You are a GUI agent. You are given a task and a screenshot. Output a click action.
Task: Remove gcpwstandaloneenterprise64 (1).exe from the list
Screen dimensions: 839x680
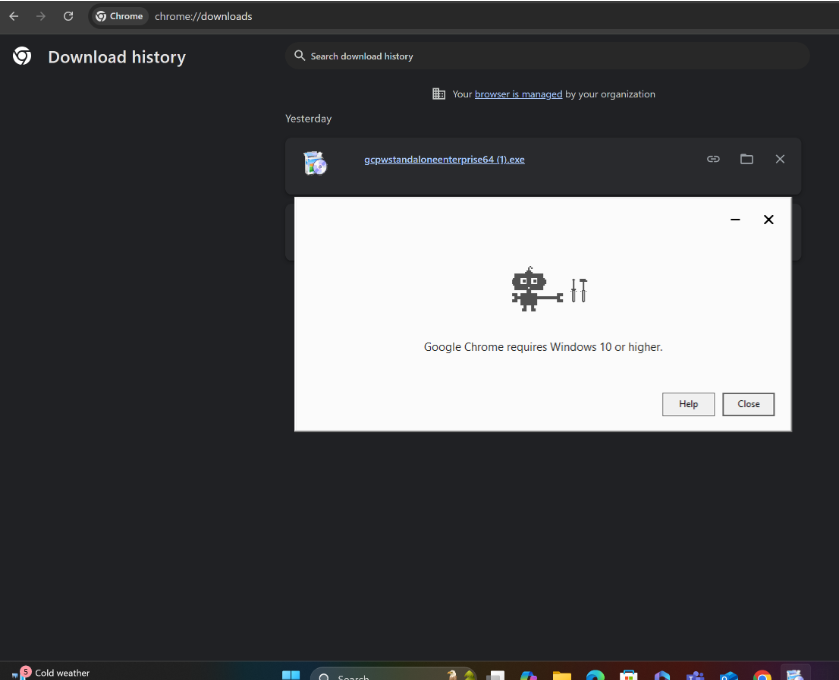click(x=780, y=159)
